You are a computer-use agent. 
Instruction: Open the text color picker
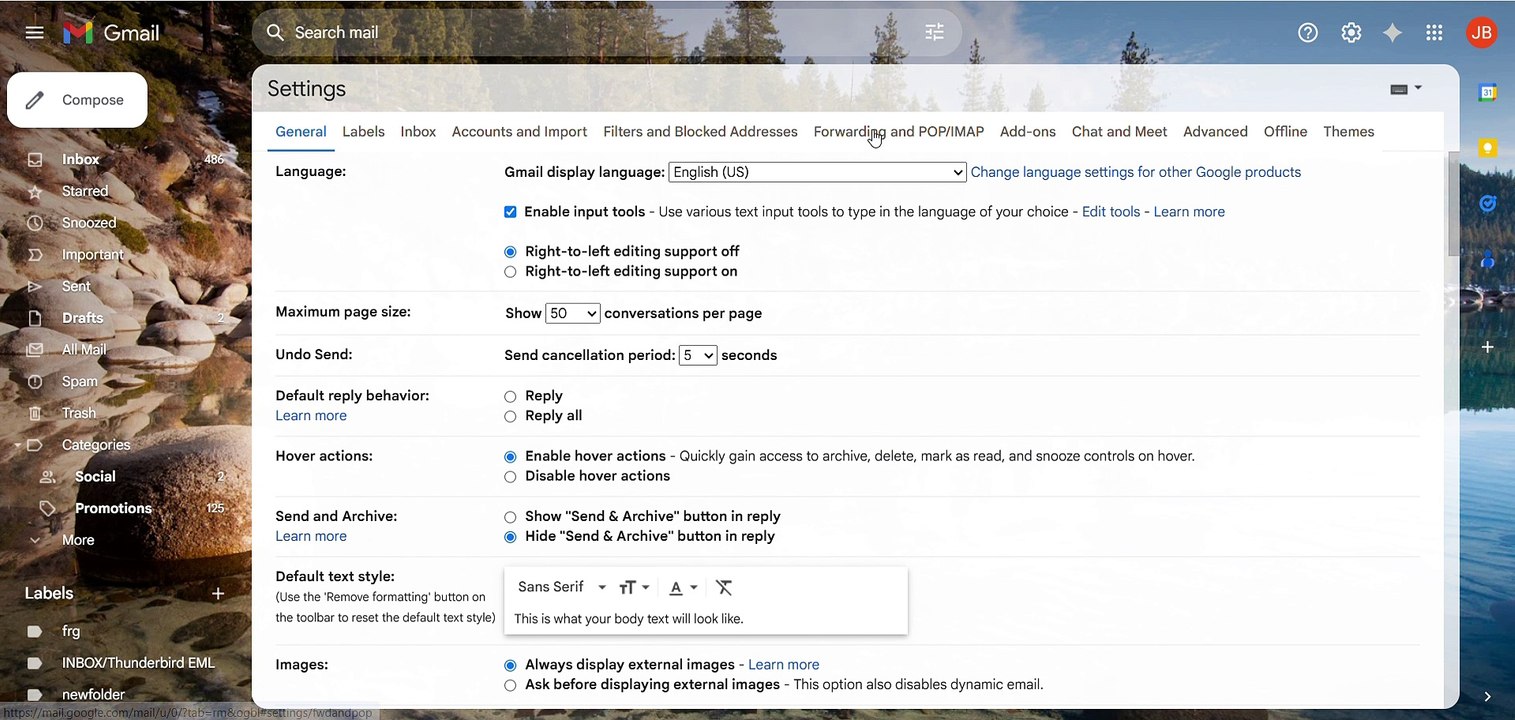pyautogui.click(x=683, y=587)
